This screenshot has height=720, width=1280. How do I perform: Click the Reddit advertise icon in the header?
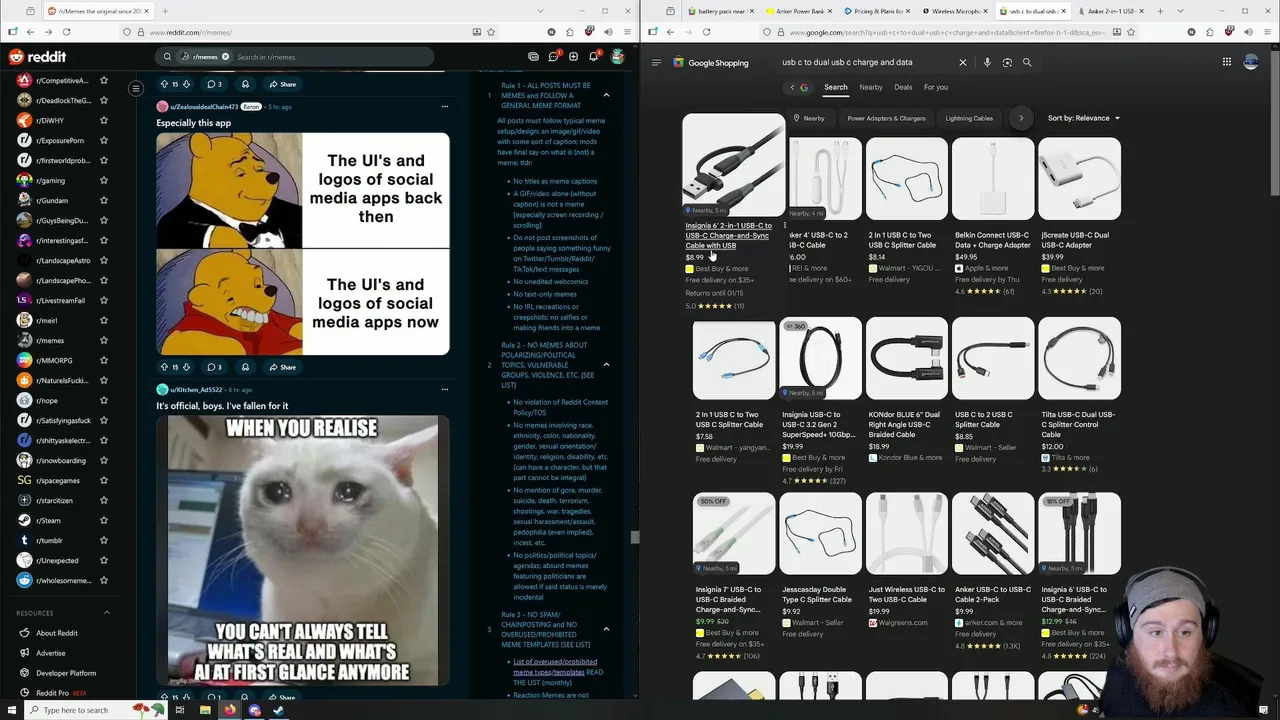coord(533,57)
